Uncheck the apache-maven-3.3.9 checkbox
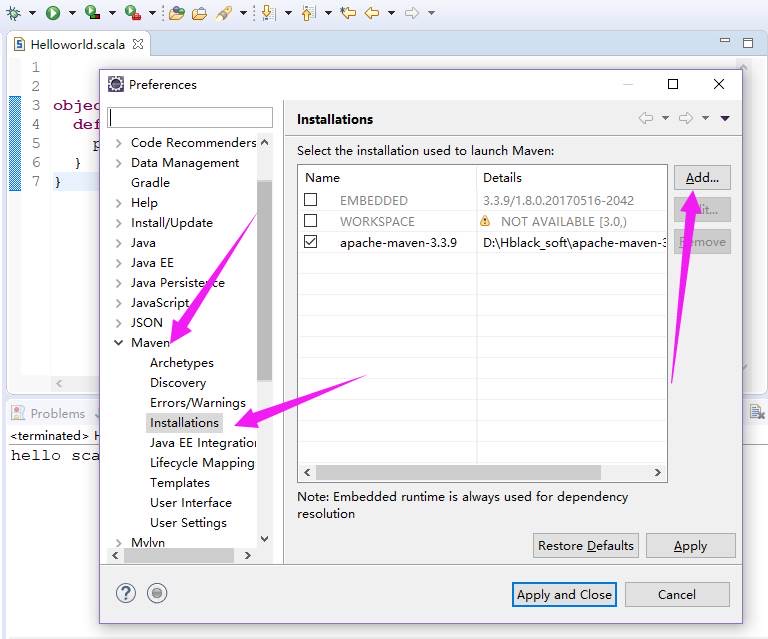 click(x=311, y=242)
